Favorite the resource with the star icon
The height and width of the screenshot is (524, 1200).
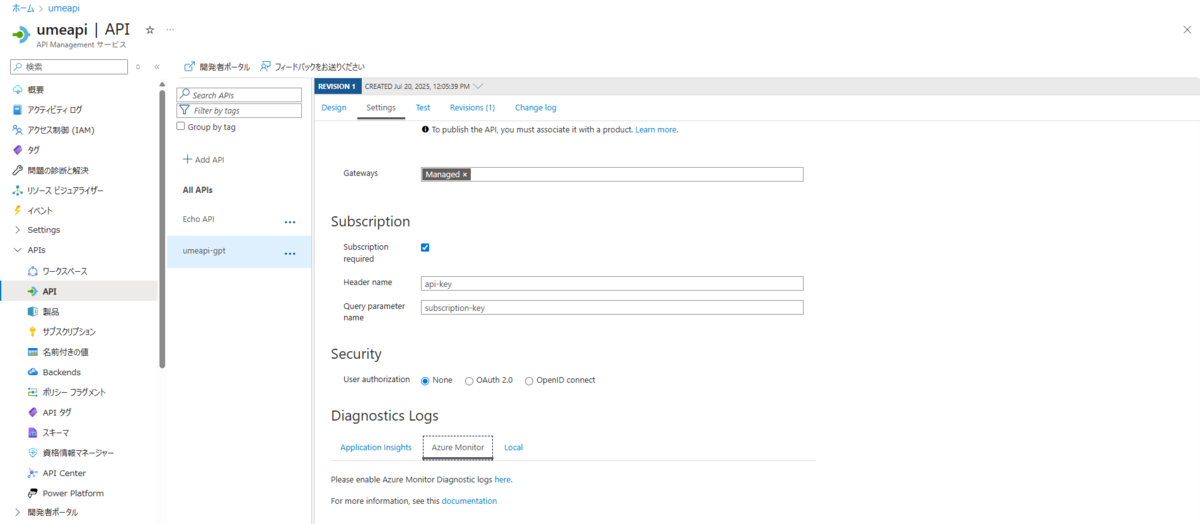pos(150,30)
